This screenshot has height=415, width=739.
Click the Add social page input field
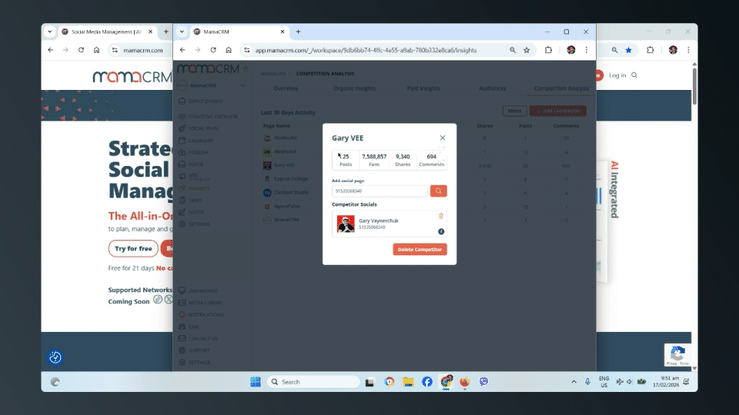click(x=380, y=191)
